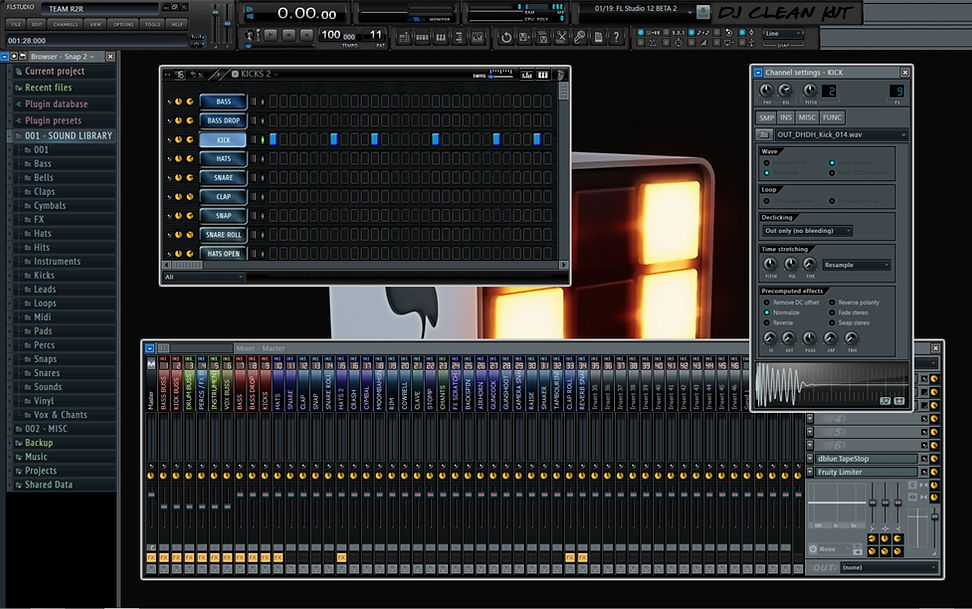The image size is (972, 609).
Task: Open the Fruity Limiter effect slot
Action: pos(867,472)
